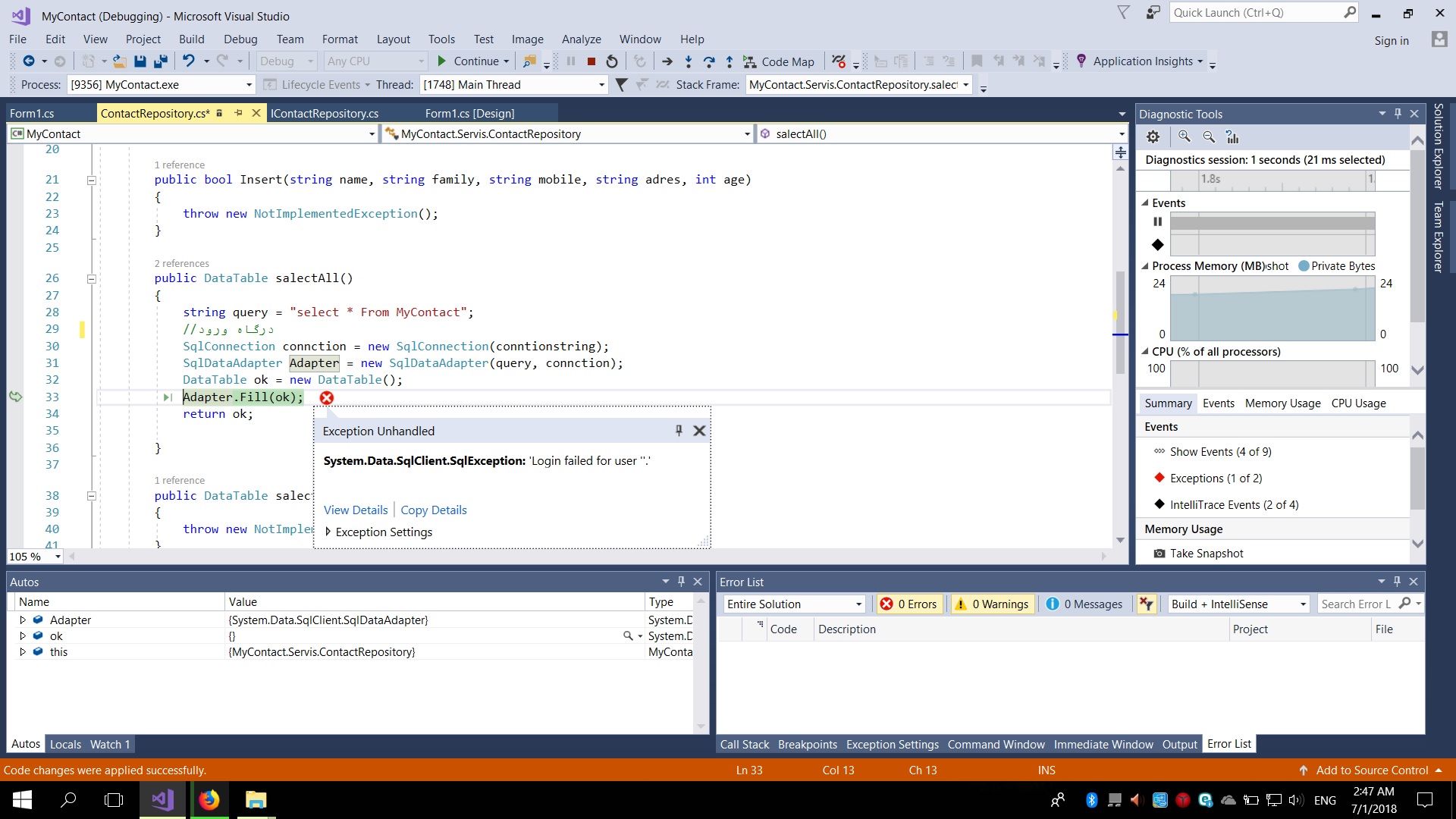Click the Stop Debugging red square icon
1456x819 pixels.
point(591,61)
